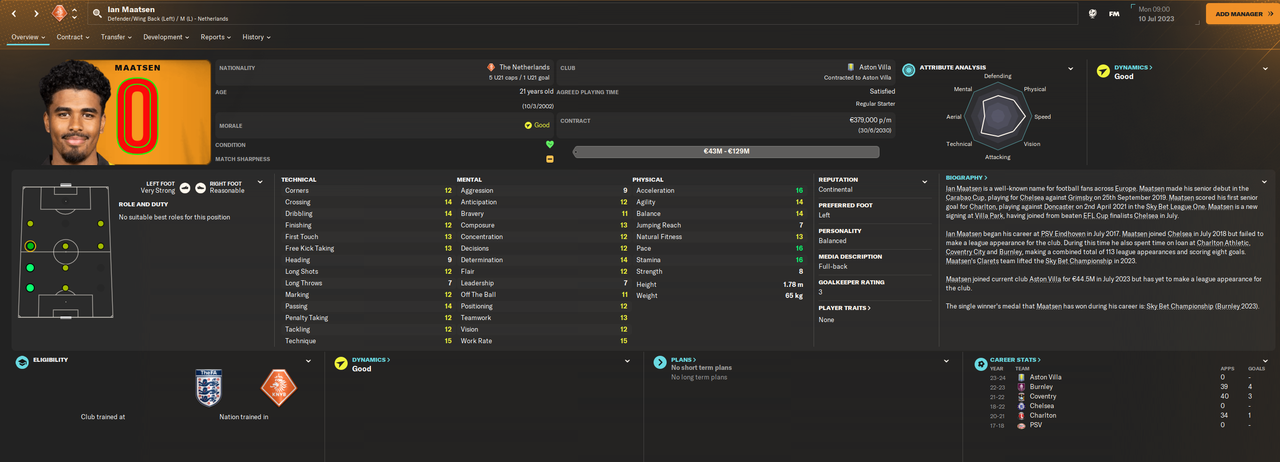Screen dimensions: 1280x462
Task: Click the Mon 10 Jul 2023 date box
Action: click(1166, 14)
